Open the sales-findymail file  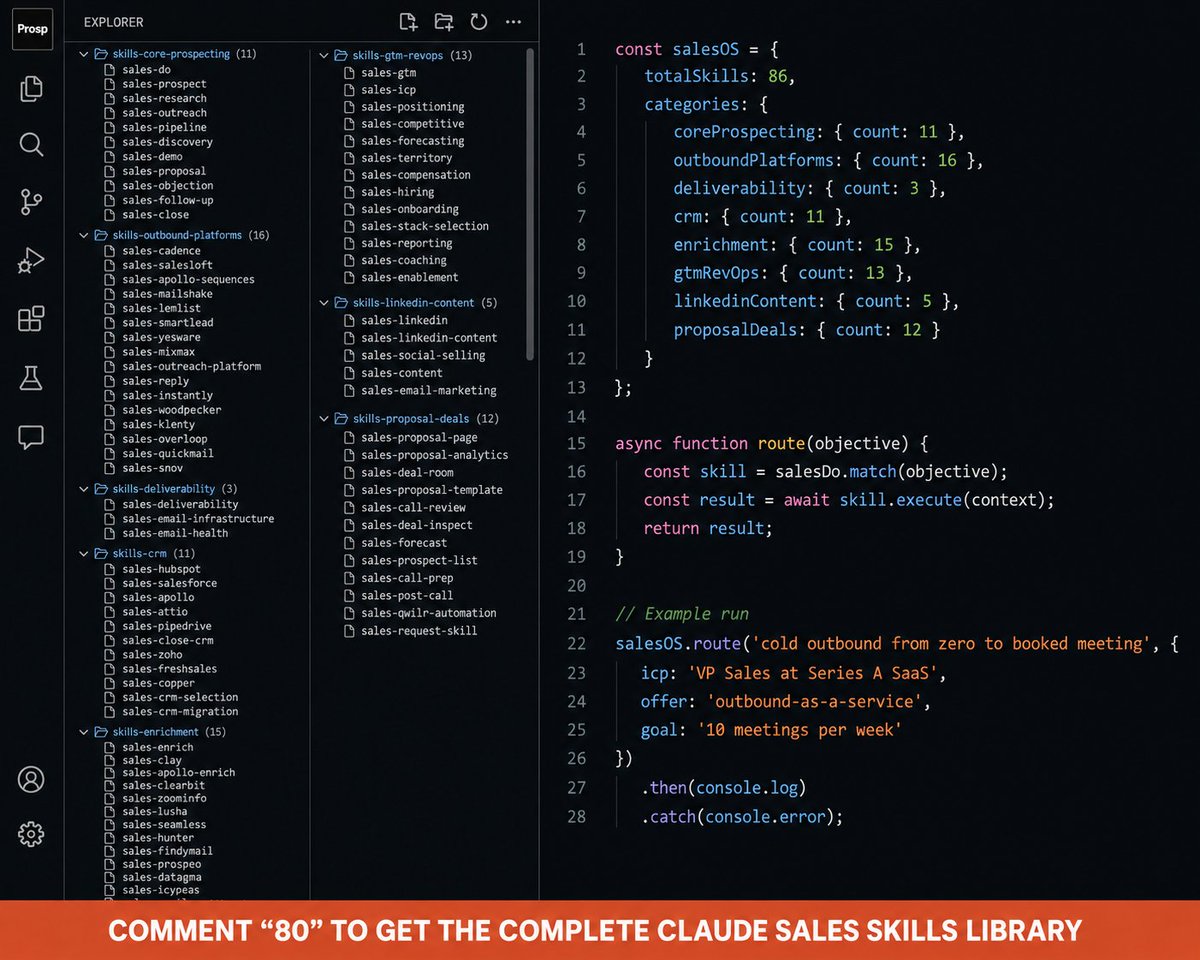pos(167,851)
